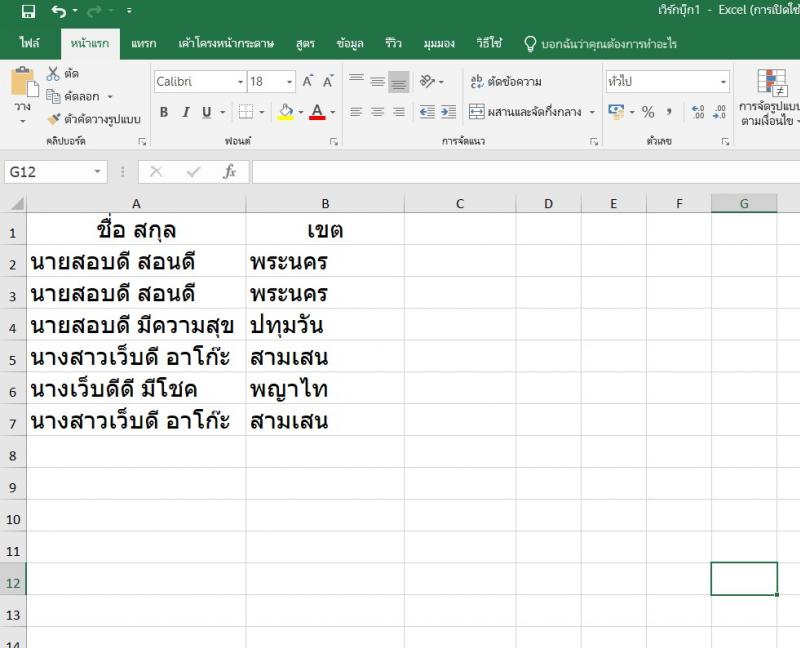
Task: Click the Undo button
Action: tap(58, 9)
